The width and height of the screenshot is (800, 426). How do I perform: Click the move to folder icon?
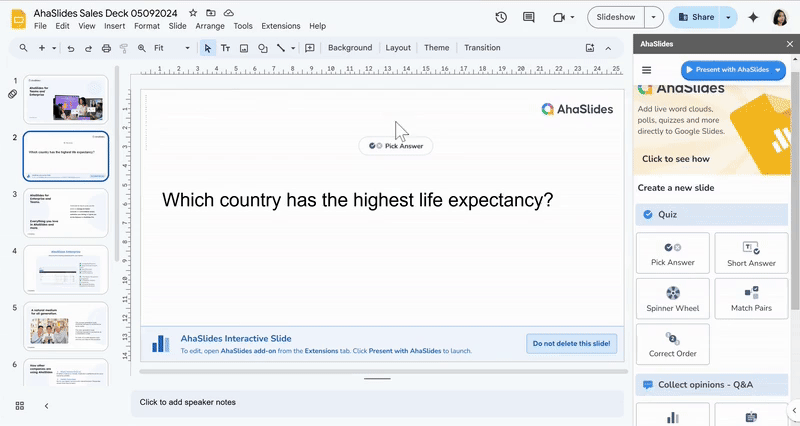[211, 13]
